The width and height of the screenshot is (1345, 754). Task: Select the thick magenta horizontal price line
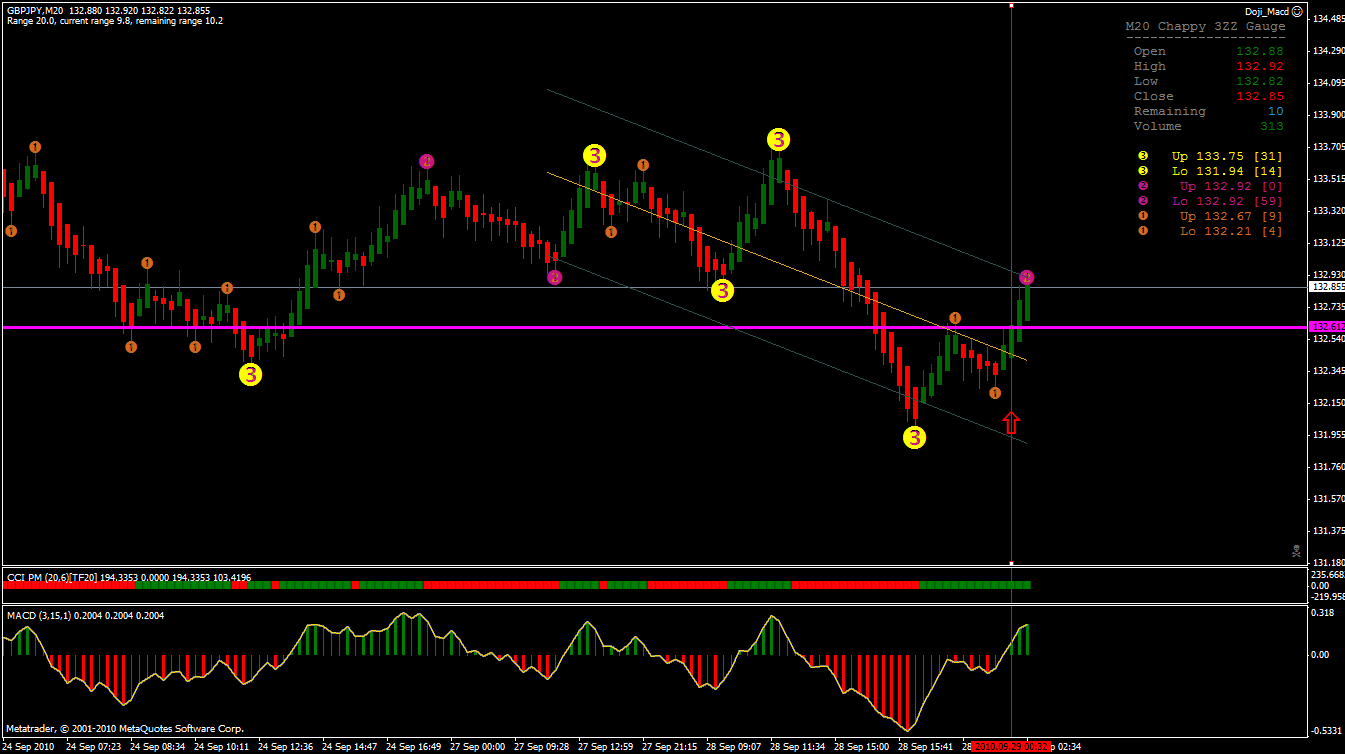[654, 327]
